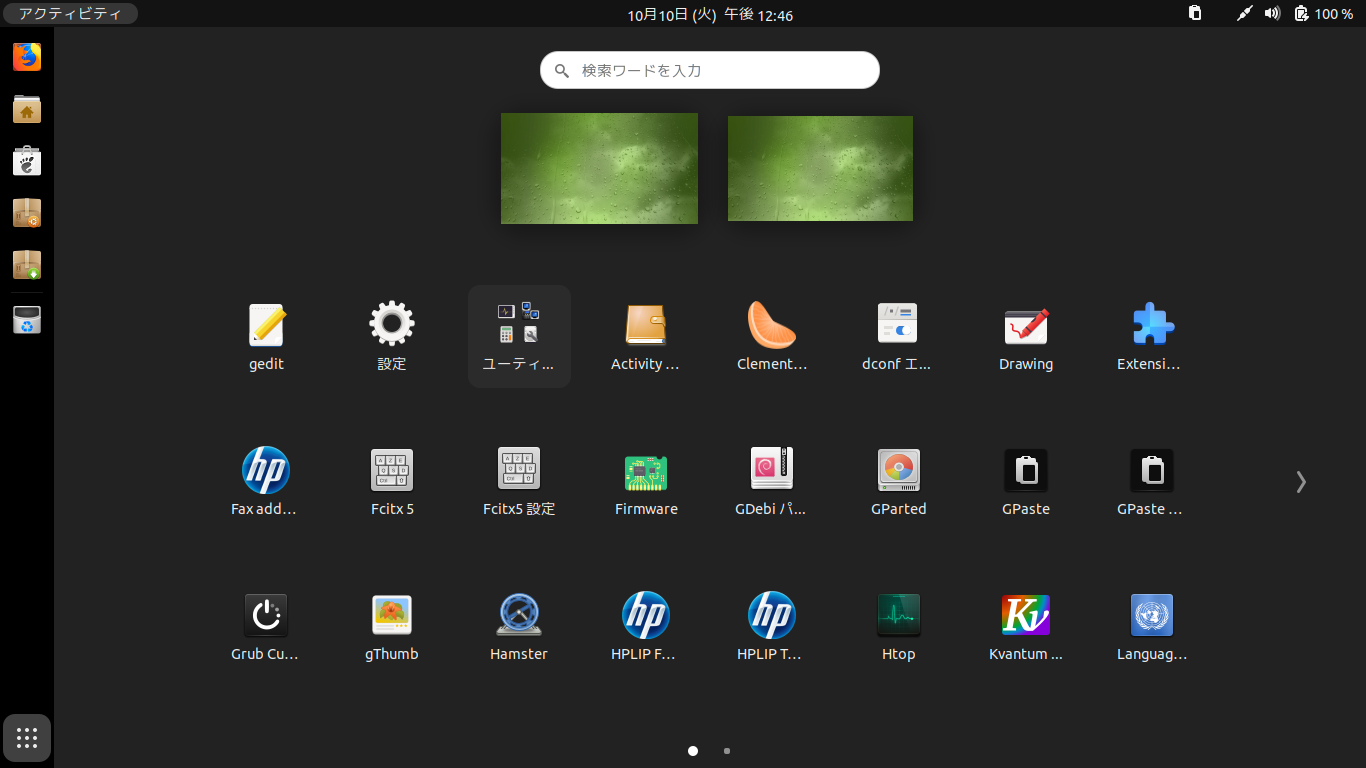Viewport: 1366px width, 768px height.
Task: Select the second workspace thumbnail
Action: [820, 168]
